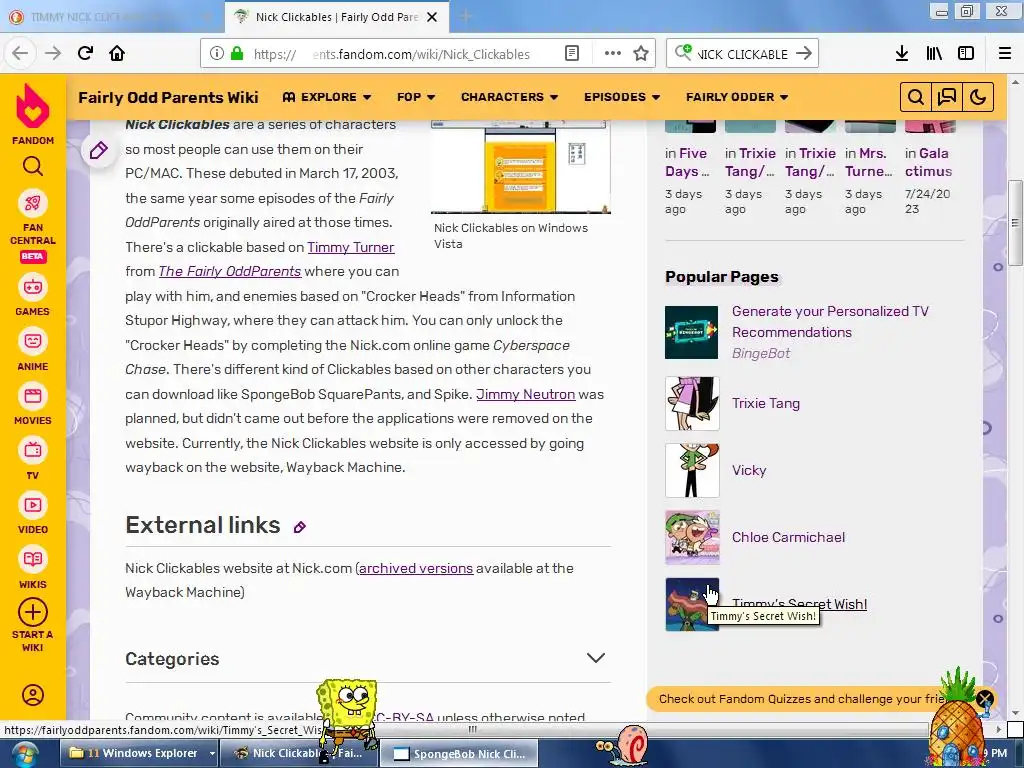Close the Nick Clickables browser tab

pos(432,17)
